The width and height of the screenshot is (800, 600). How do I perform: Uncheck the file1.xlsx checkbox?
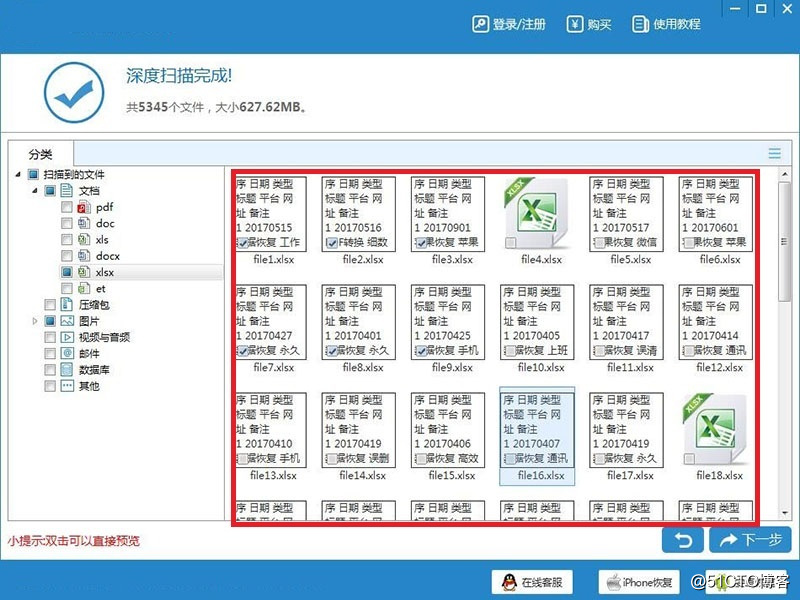coord(243,243)
